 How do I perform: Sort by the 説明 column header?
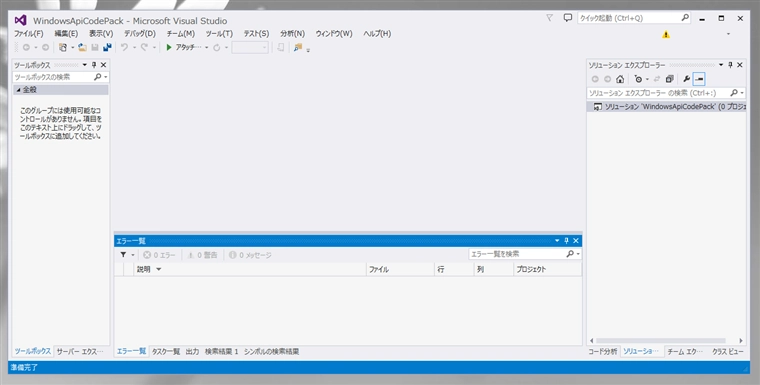coord(250,270)
